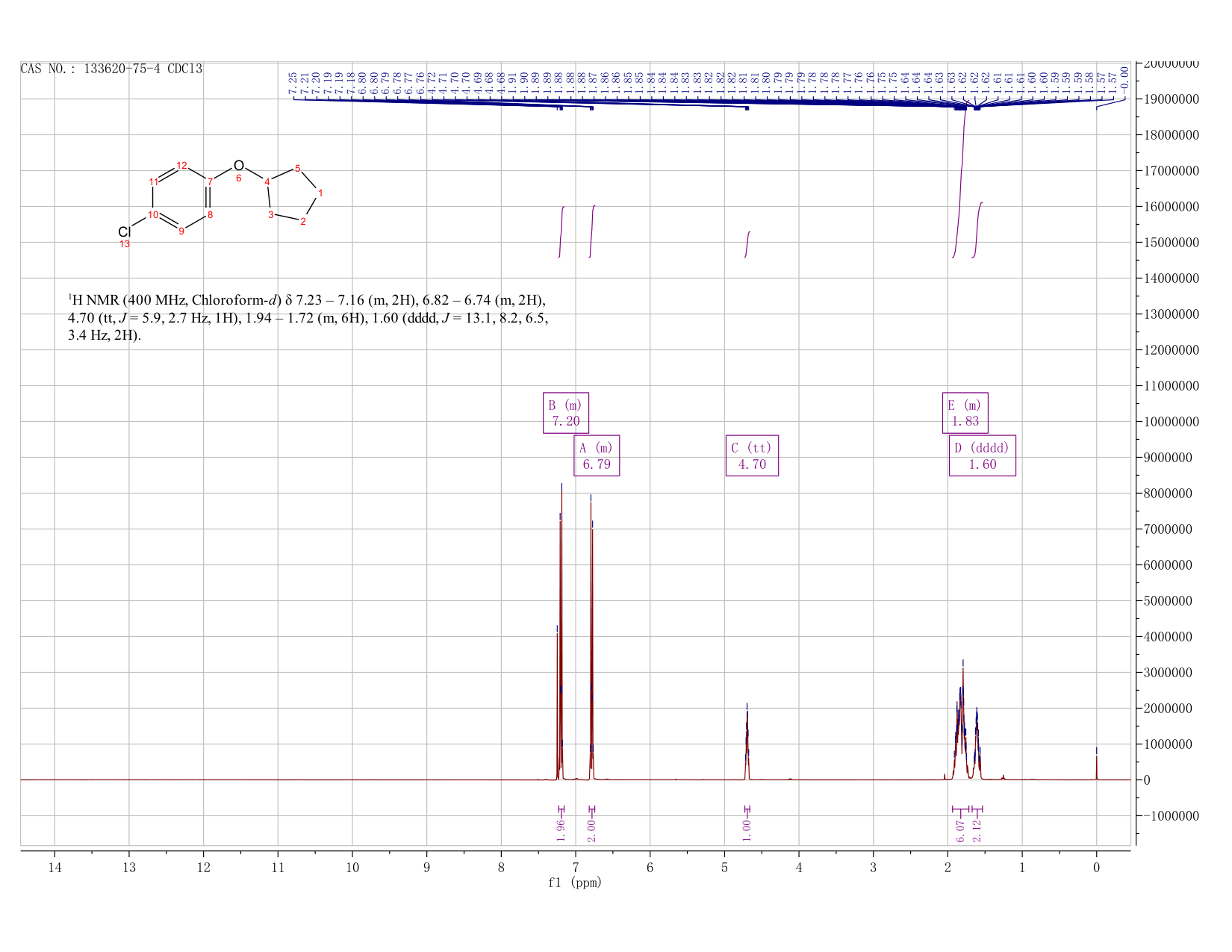Image resolution: width=1232 pixels, height=952 pixels.
Task: Click the TMS peak at 0 ppm
Action: click(x=1096, y=765)
